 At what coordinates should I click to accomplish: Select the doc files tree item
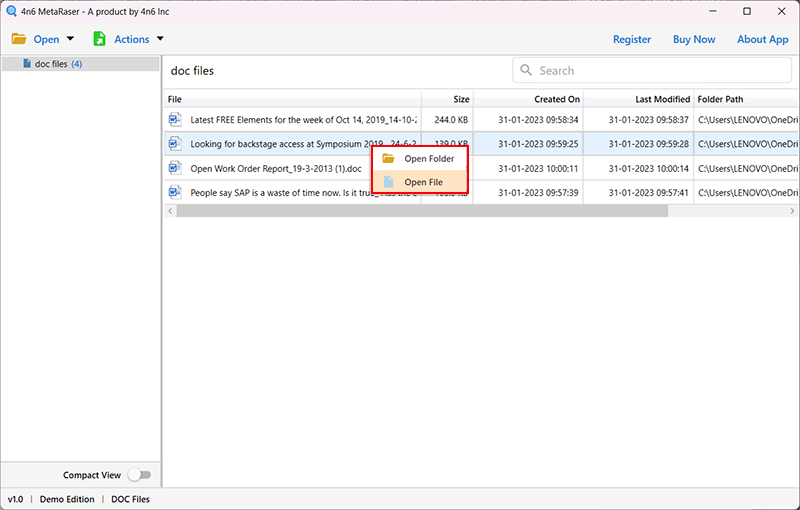pyautogui.click(x=81, y=64)
